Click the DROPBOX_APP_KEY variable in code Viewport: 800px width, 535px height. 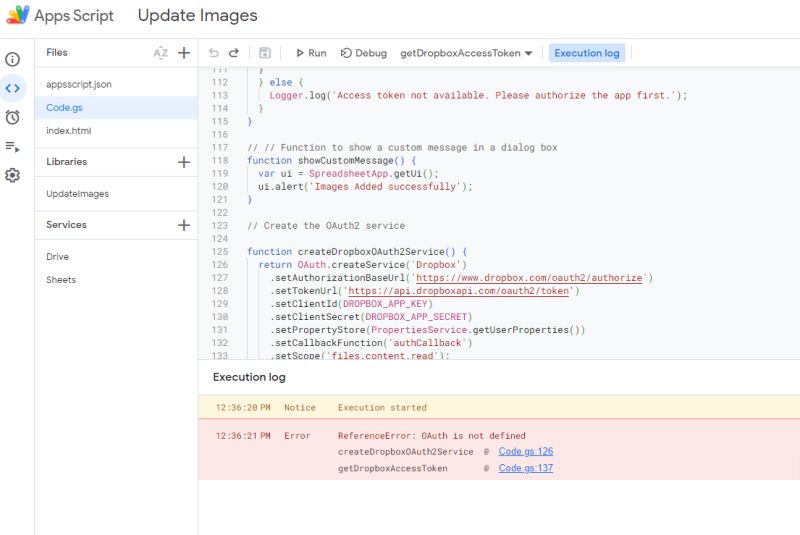coord(385,304)
